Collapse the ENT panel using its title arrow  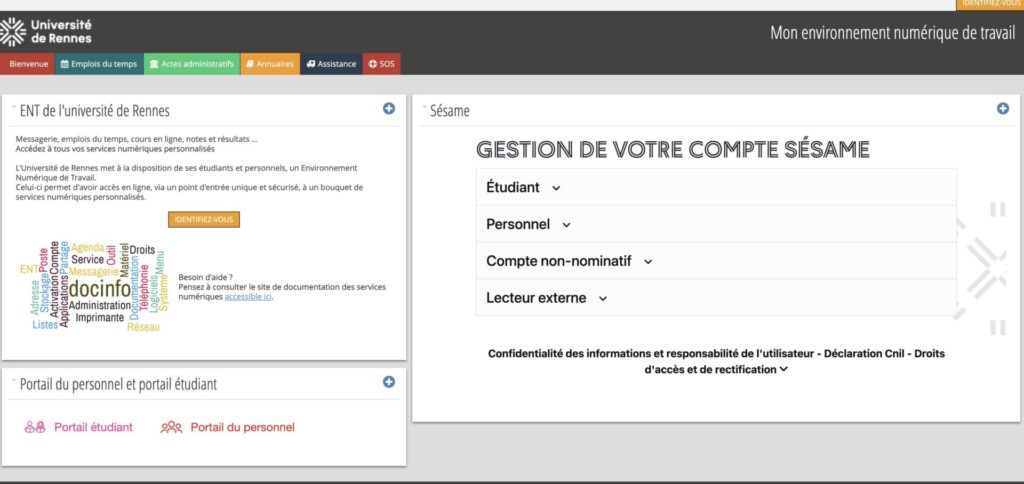coord(14,107)
